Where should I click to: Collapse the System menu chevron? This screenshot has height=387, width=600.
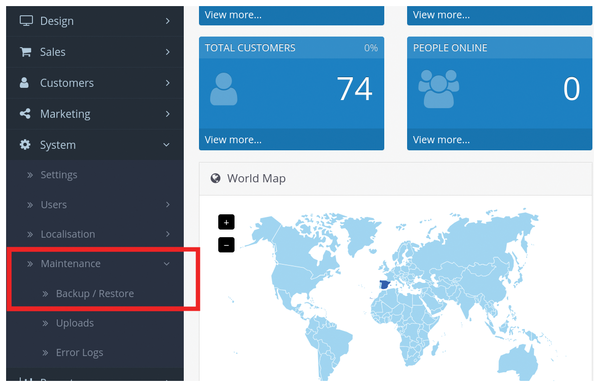point(166,145)
